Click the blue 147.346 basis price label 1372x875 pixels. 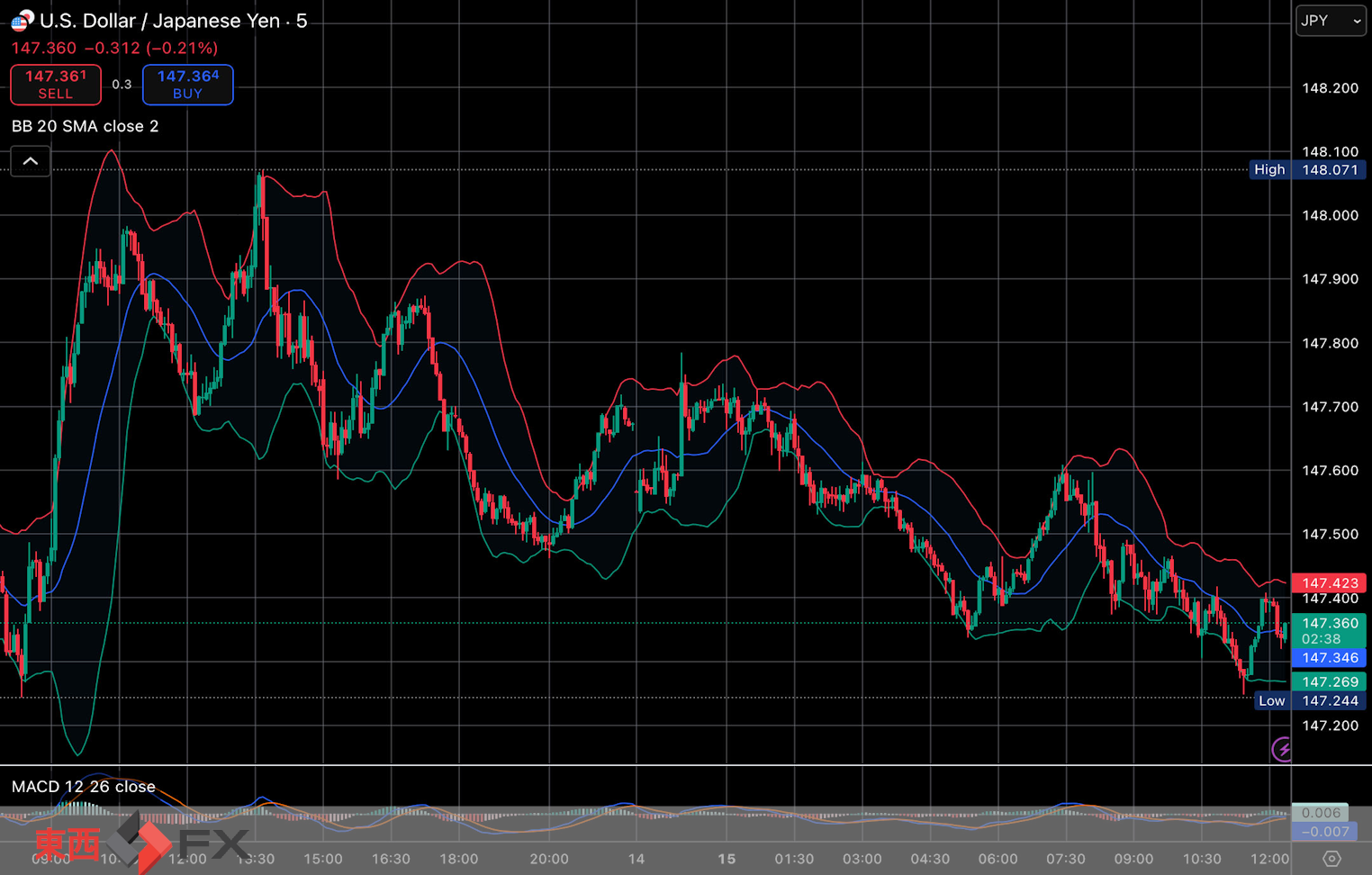pos(1330,658)
